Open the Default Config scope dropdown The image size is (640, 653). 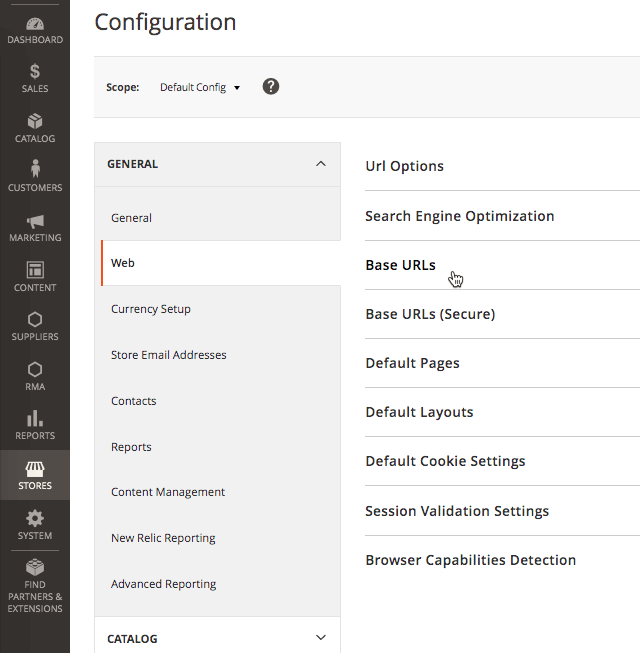200,88
